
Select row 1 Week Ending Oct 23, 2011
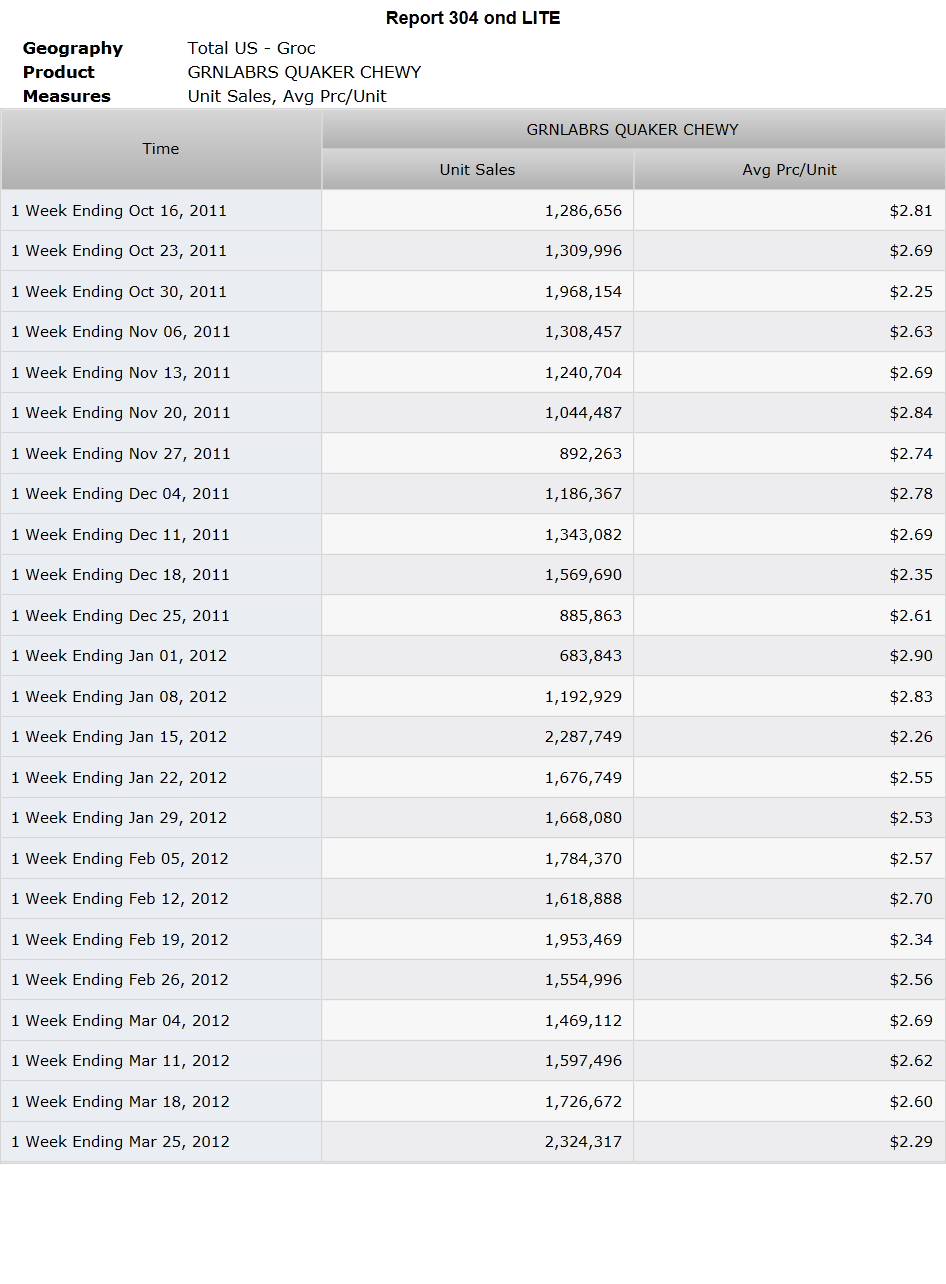tap(473, 251)
